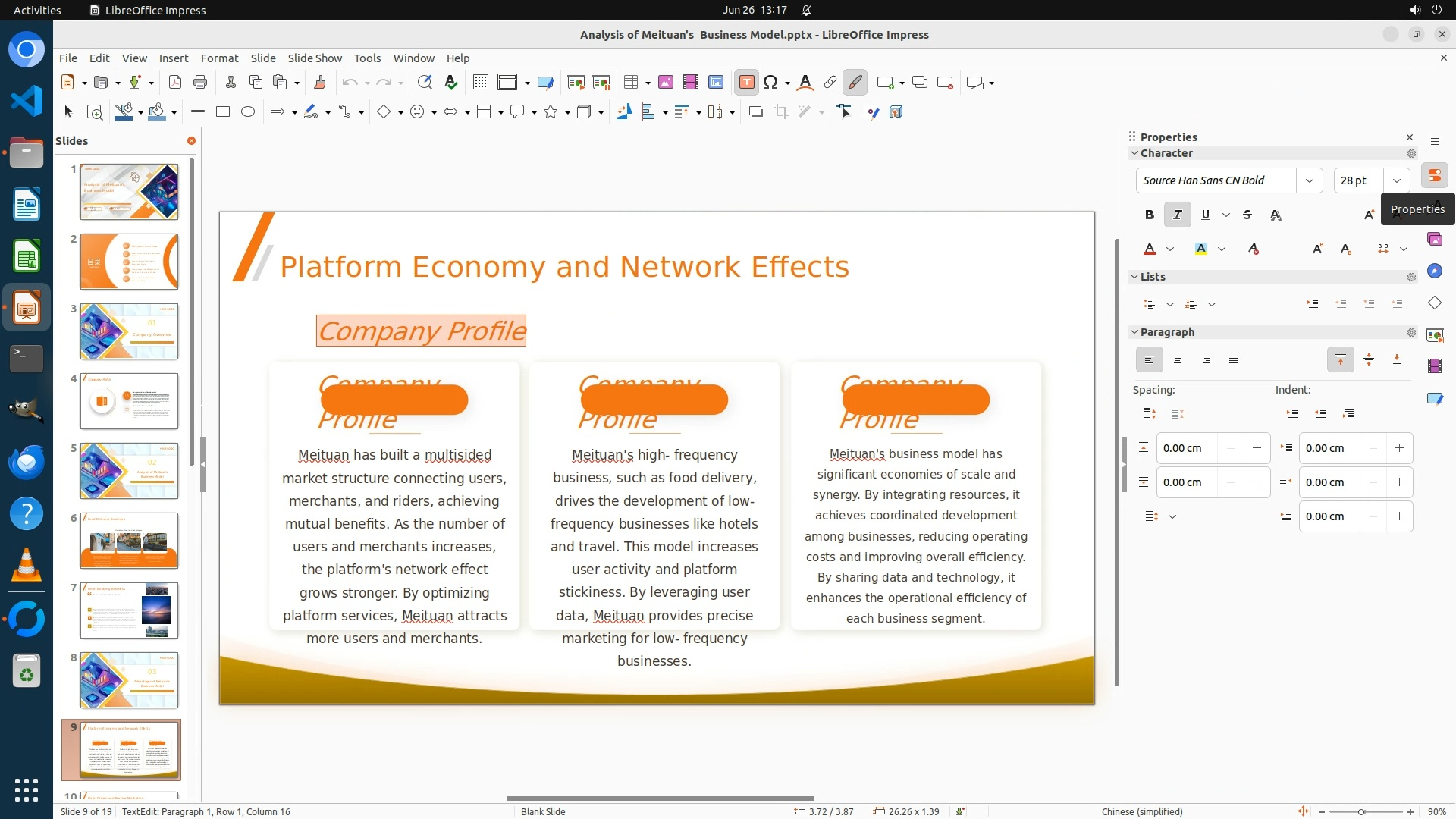Toggle Bold formatting in Character panel
Image resolution: width=1456 pixels, height=819 pixels.
pos(1149,215)
